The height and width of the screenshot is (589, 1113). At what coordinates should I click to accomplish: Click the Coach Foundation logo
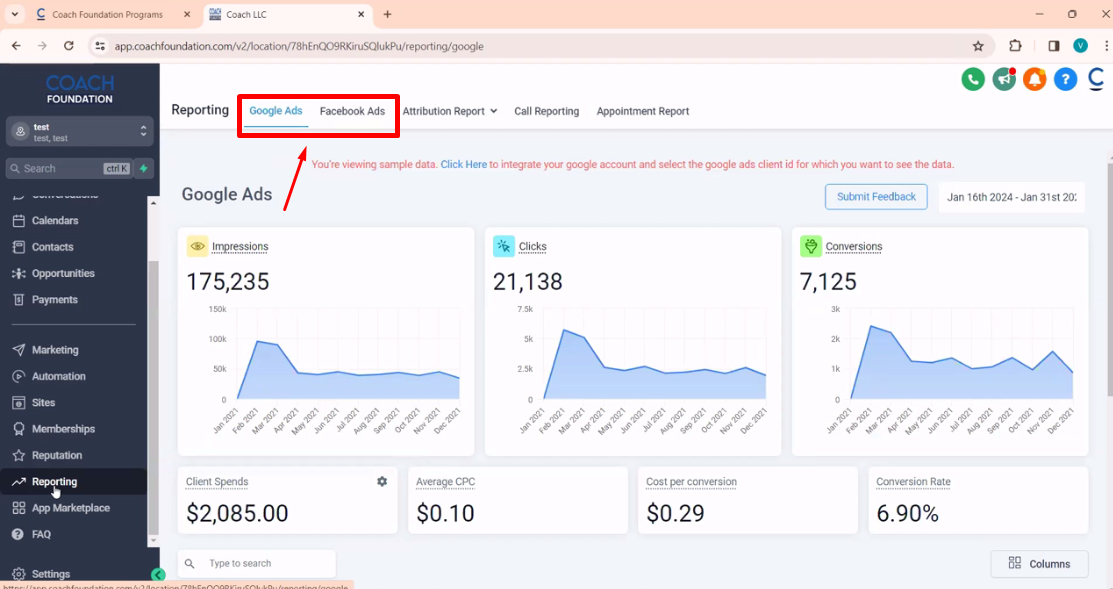coord(80,89)
